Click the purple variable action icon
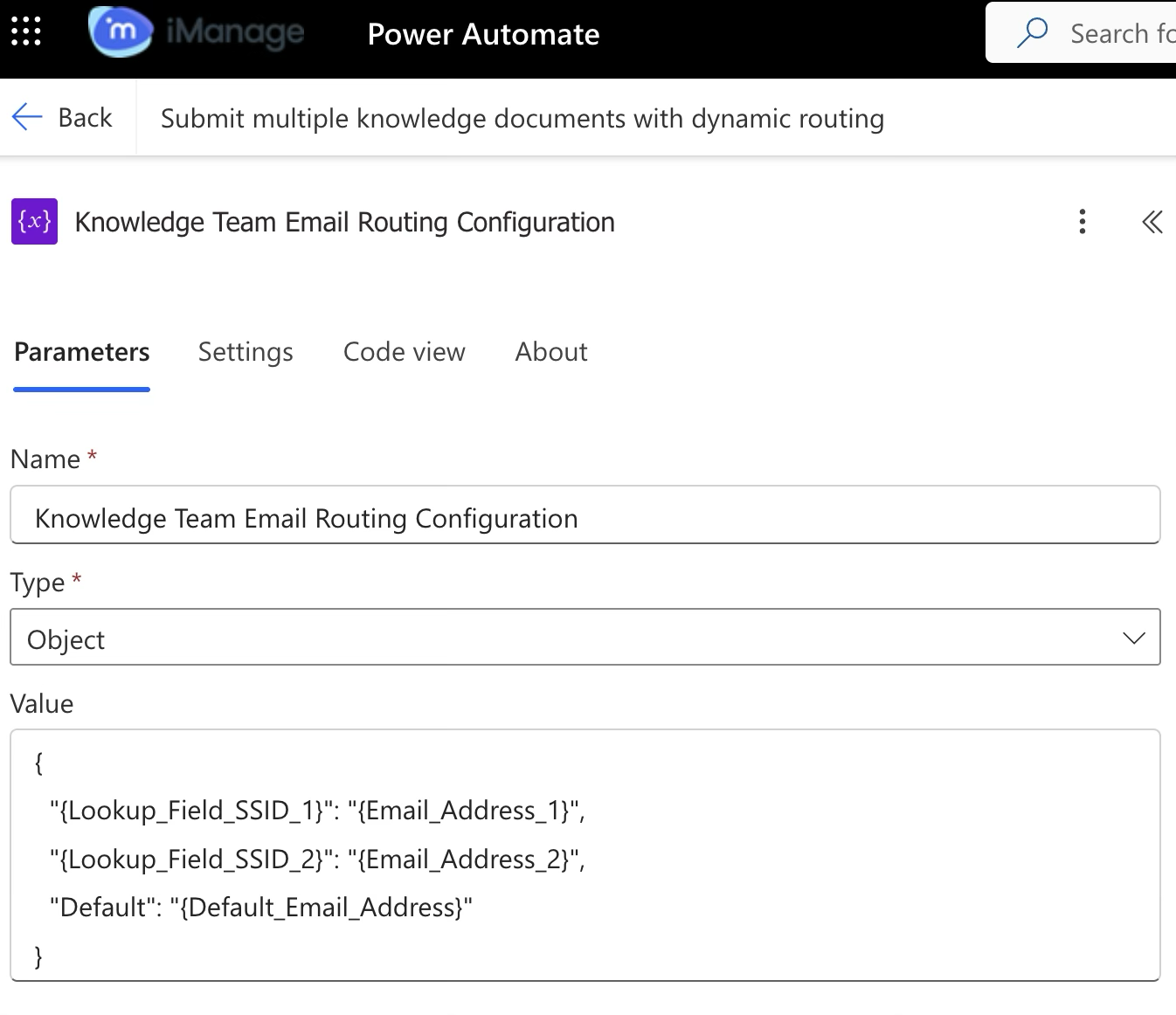The width and height of the screenshot is (1176, 1015). (34, 222)
